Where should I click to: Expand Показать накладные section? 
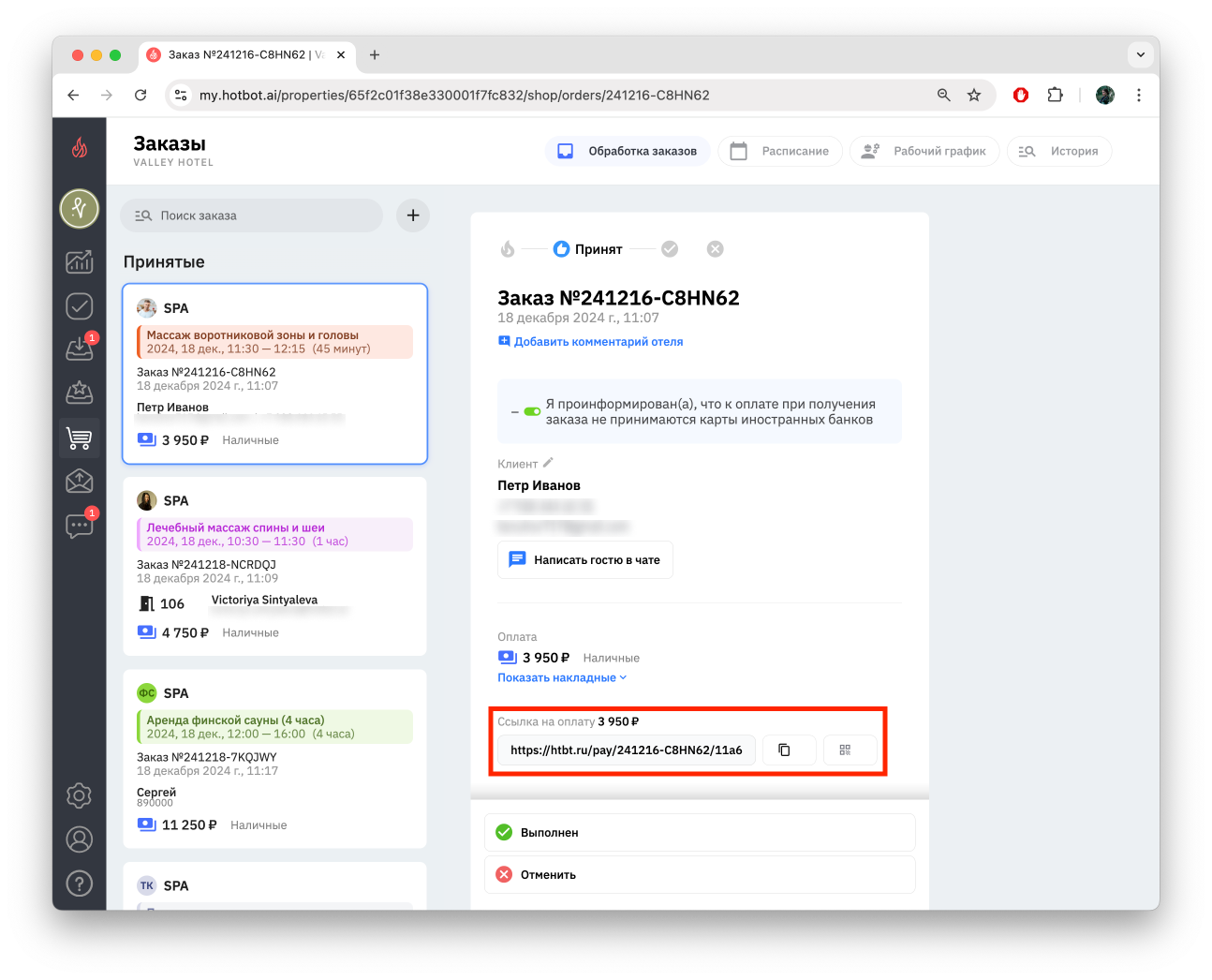coord(562,677)
